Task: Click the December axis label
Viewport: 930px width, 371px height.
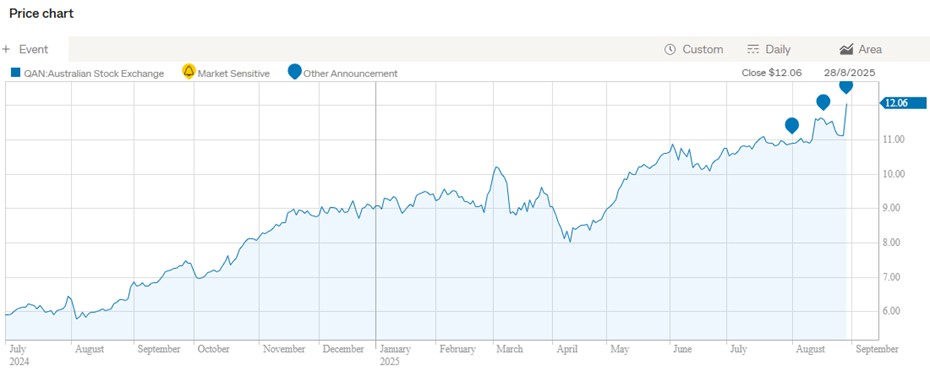Action: point(343,349)
